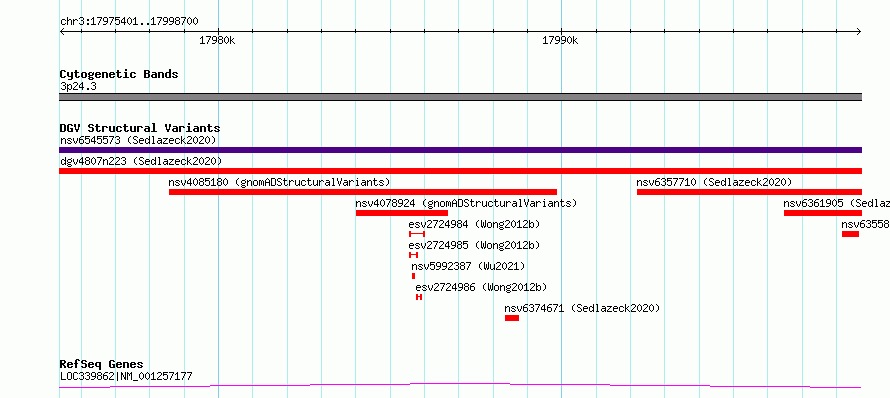The width and height of the screenshot is (890, 398).
Task: Open the nsv4085180 (gnomADStructuralVariants) label
Action: tap(279, 182)
